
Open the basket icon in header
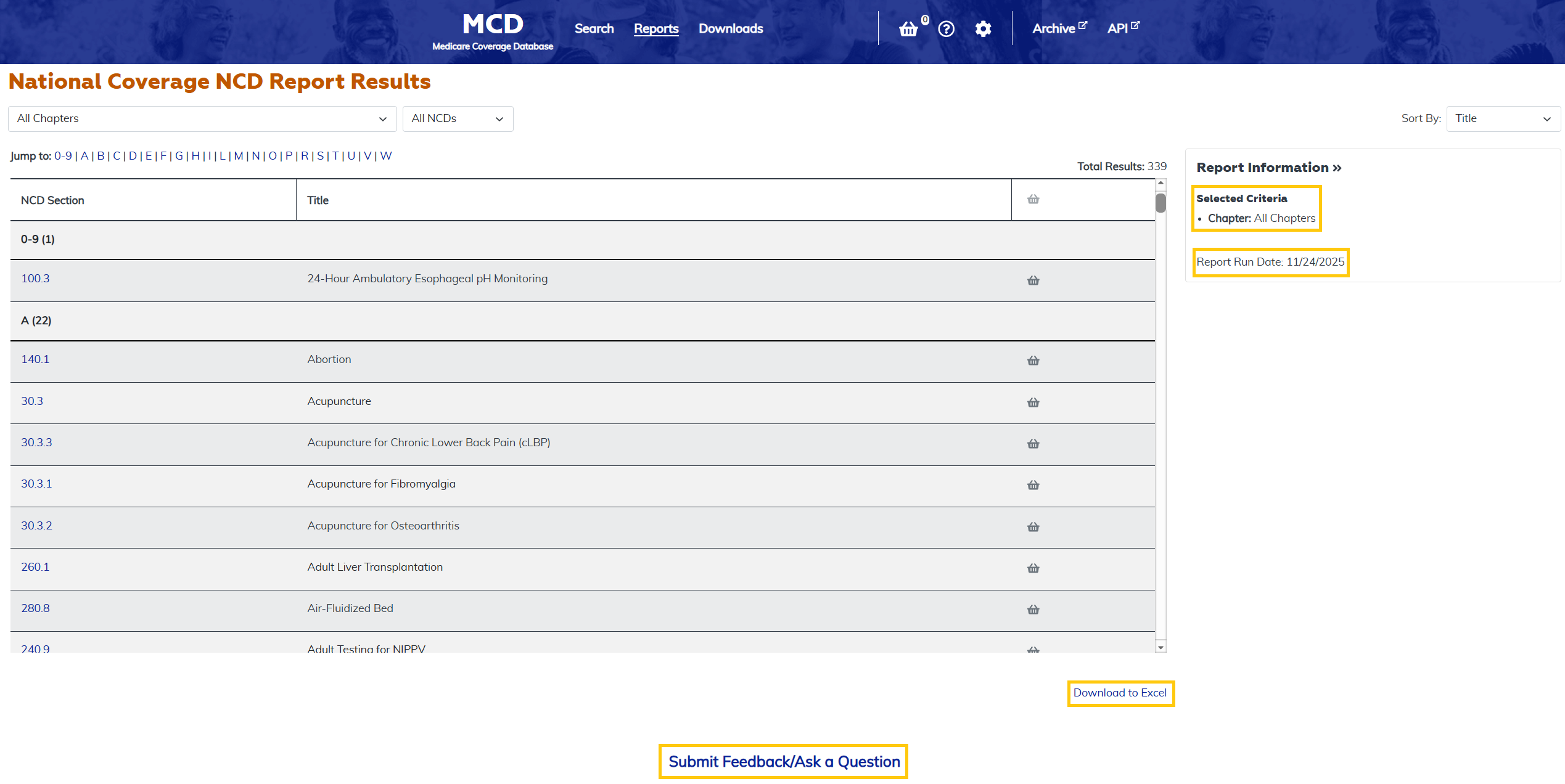click(908, 29)
